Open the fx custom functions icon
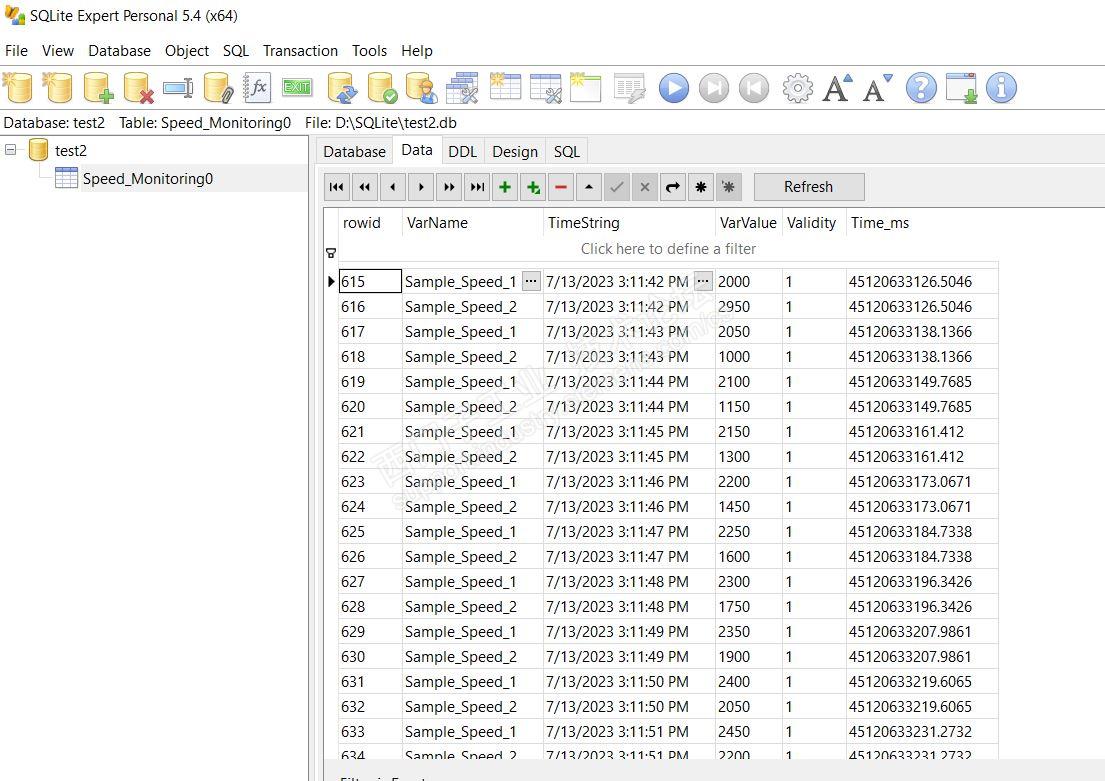The image size is (1105, 781). [x=257, y=88]
